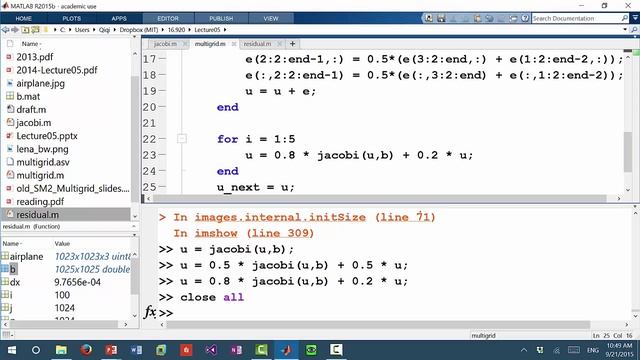Open the address bar history dropdown arrow
This screenshot has height=360, width=640.
(x=625, y=30)
